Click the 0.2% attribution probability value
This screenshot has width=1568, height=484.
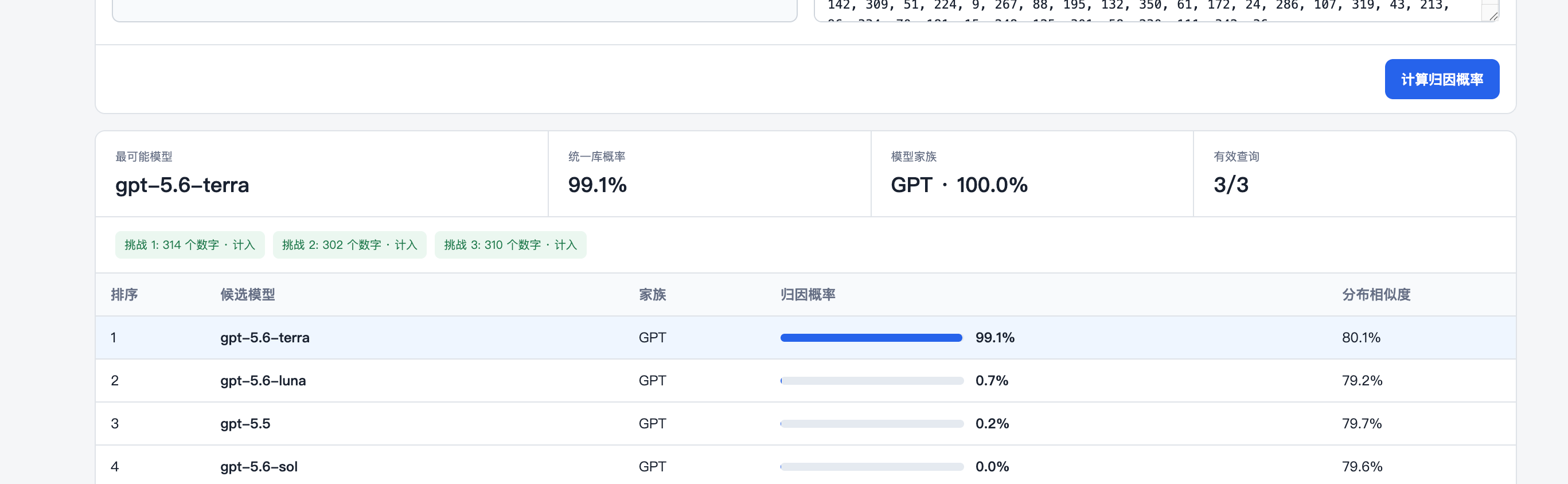click(992, 424)
